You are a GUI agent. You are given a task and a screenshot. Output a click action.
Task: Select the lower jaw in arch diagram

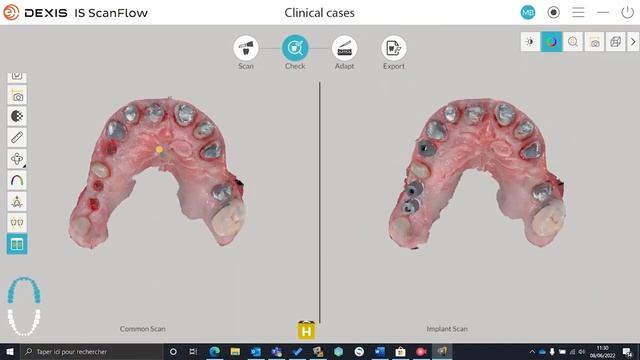(24, 323)
